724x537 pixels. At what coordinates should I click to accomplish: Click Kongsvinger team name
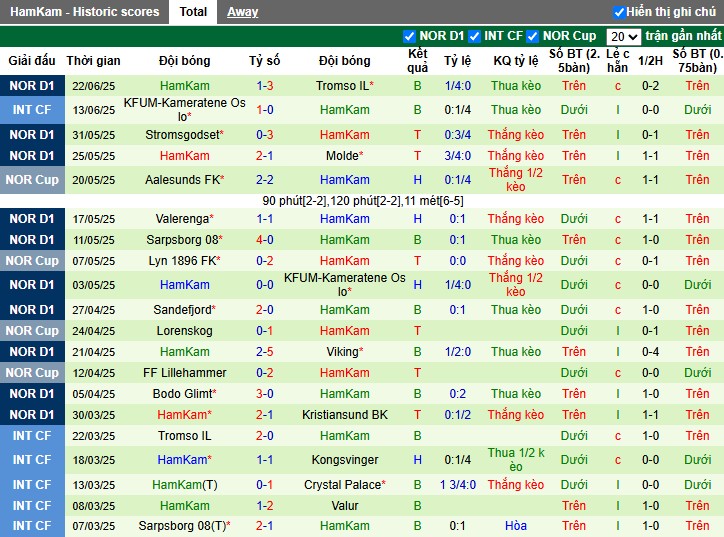345,460
